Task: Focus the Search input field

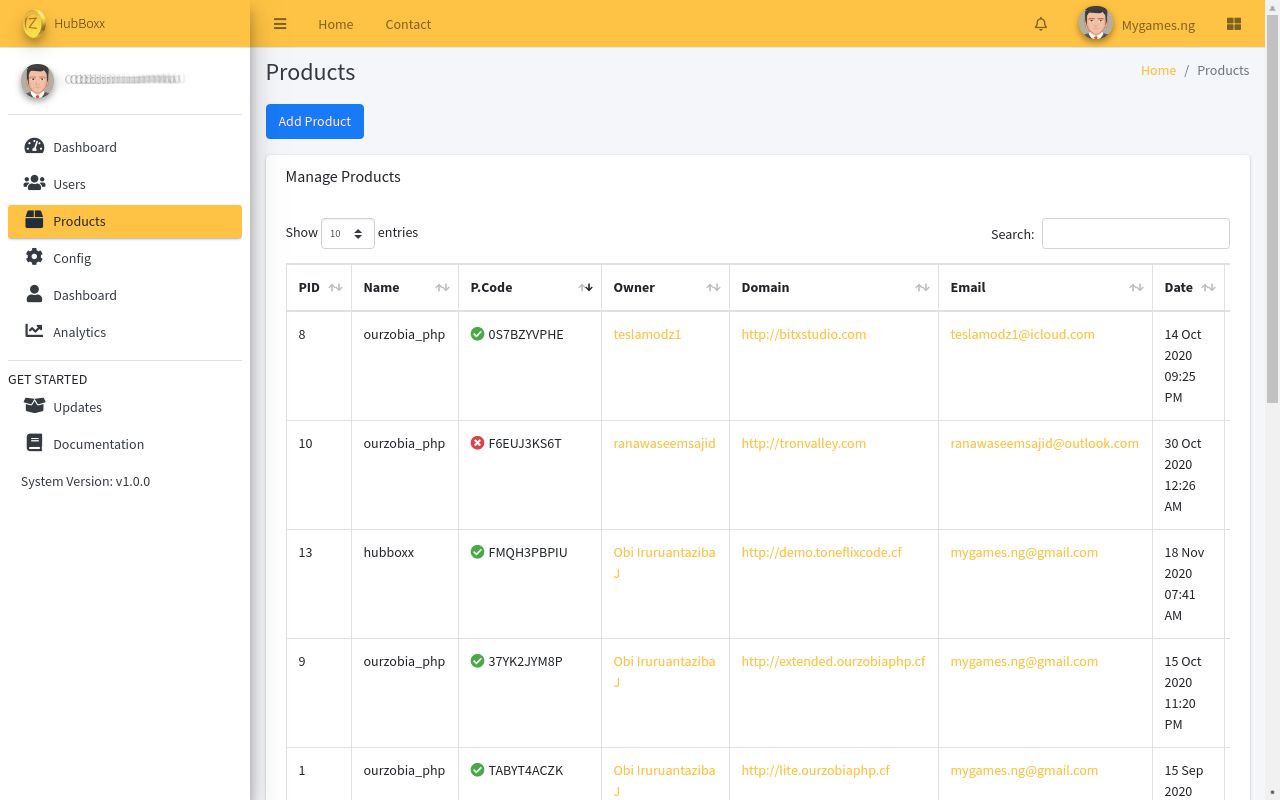Action: tap(1135, 233)
